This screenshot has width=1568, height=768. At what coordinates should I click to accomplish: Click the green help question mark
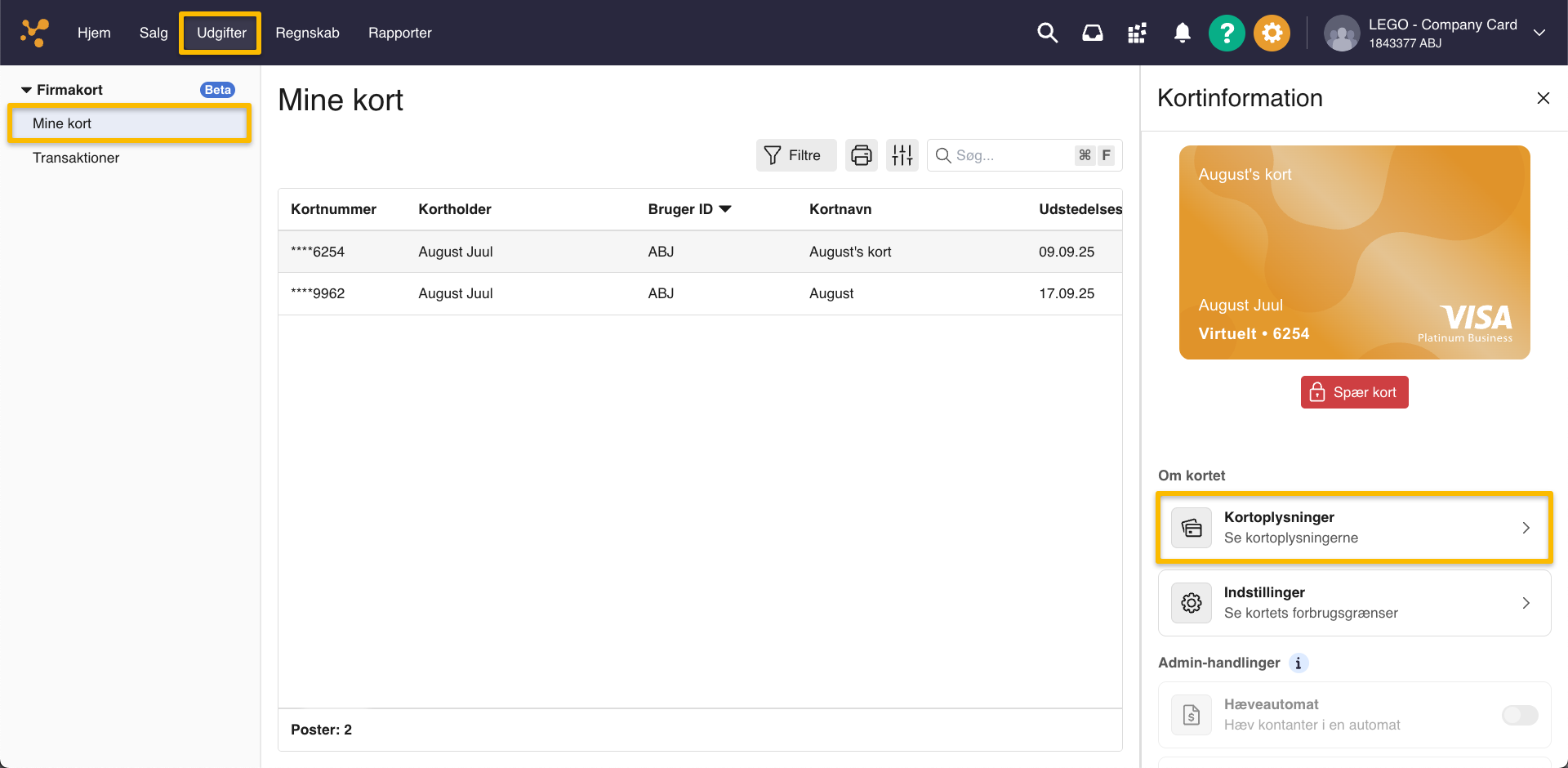(1227, 33)
